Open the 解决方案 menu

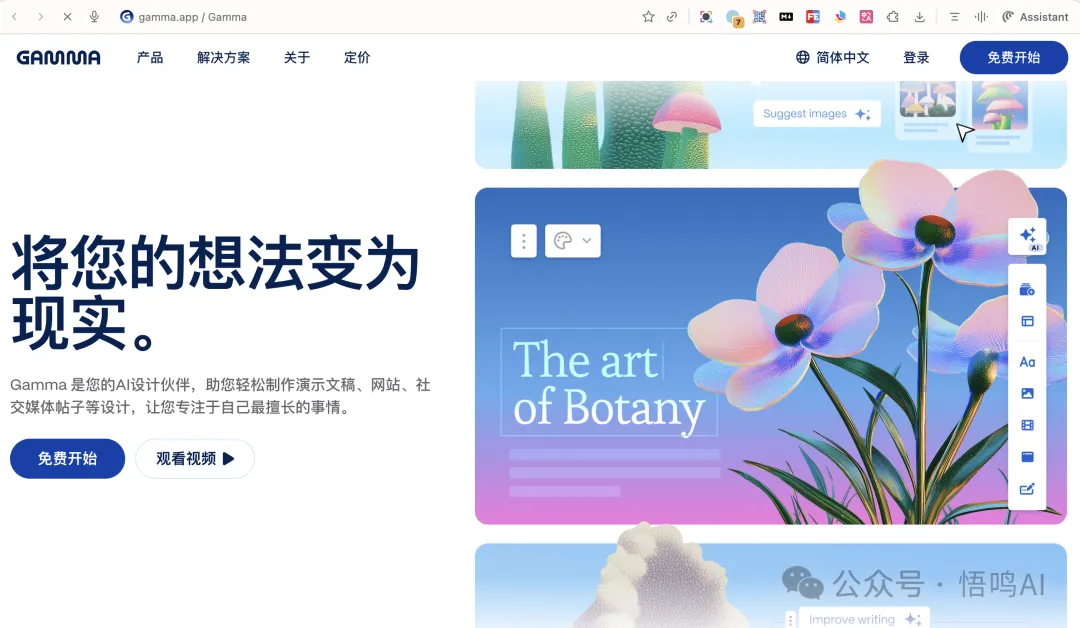223,58
